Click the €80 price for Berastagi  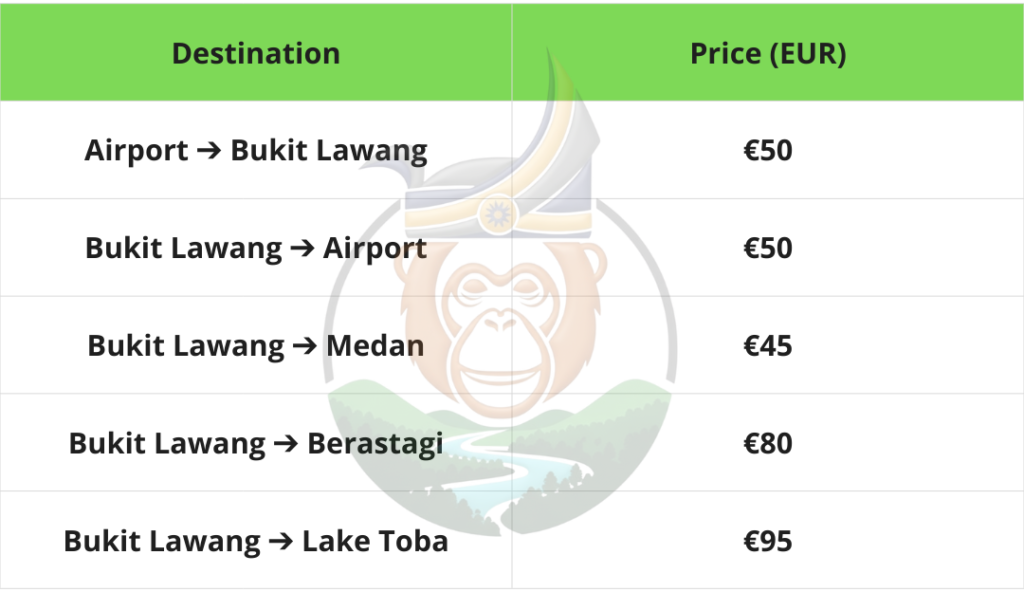768,443
